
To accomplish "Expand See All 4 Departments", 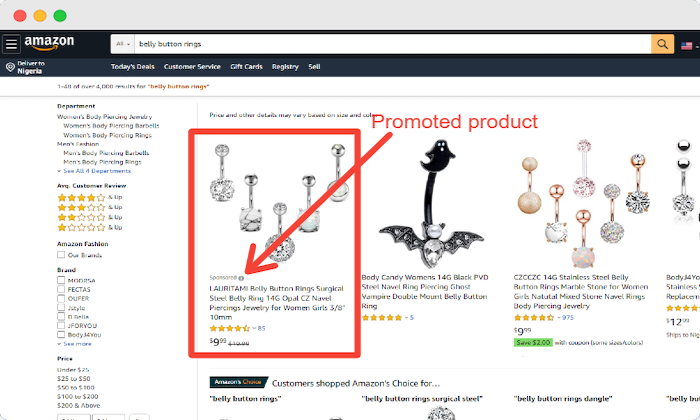I will tap(94, 171).
